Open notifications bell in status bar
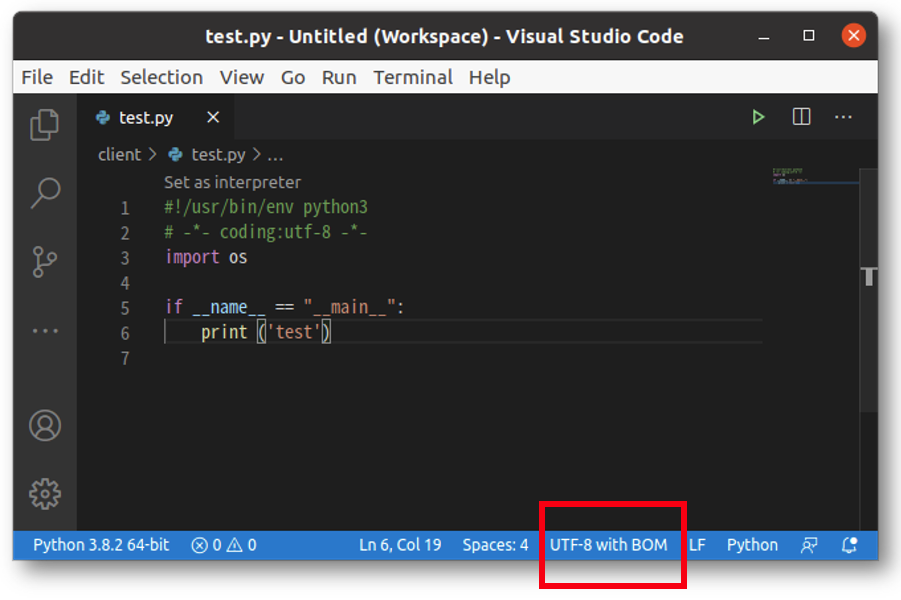The width and height of the screenshot is (901, 600). 849,545
